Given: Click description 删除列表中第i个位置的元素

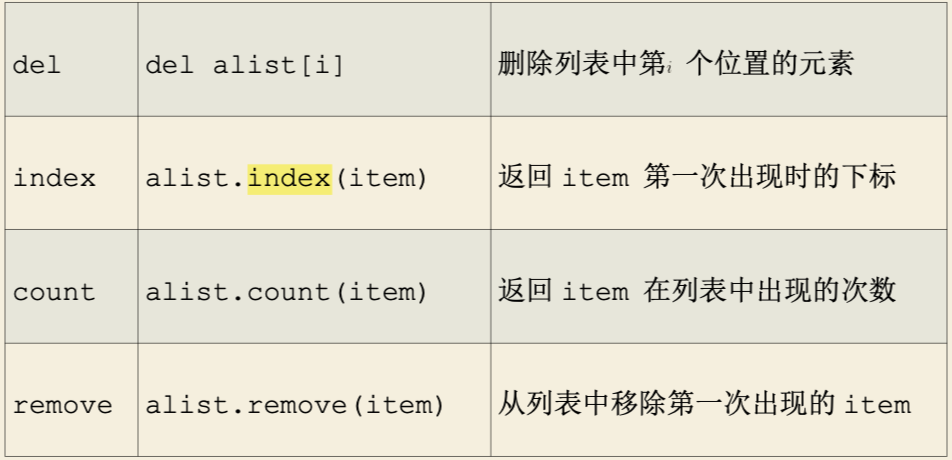Looking at the screenshot, I should point(676,64).
